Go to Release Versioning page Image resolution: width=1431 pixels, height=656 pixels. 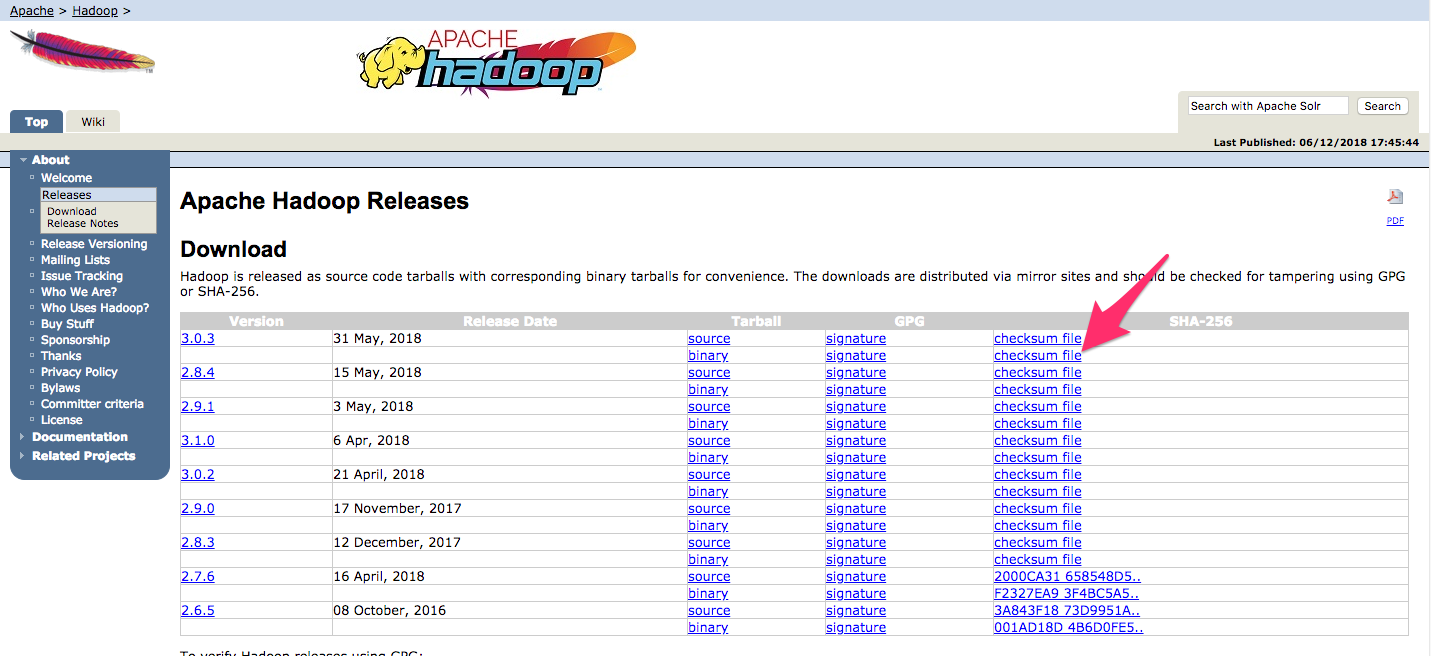click(94, 244)
